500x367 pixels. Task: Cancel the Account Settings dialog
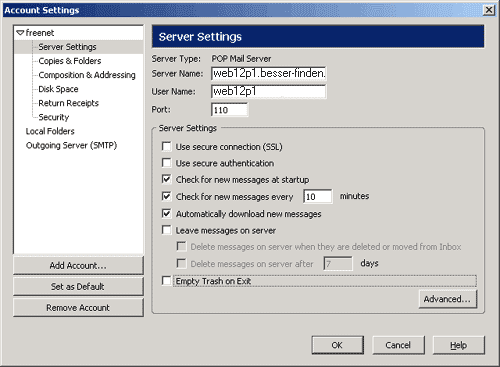point(398,345)
